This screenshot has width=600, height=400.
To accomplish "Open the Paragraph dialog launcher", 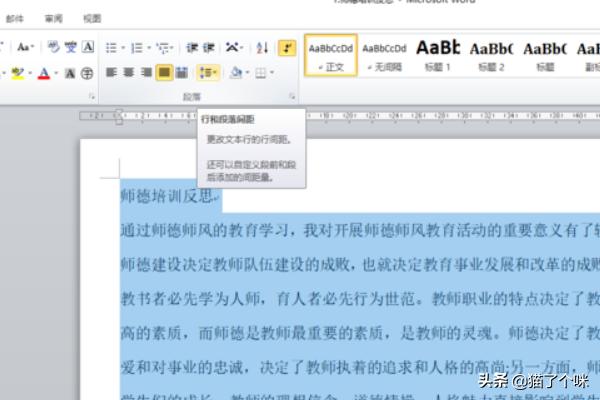I will coord(292,97).
